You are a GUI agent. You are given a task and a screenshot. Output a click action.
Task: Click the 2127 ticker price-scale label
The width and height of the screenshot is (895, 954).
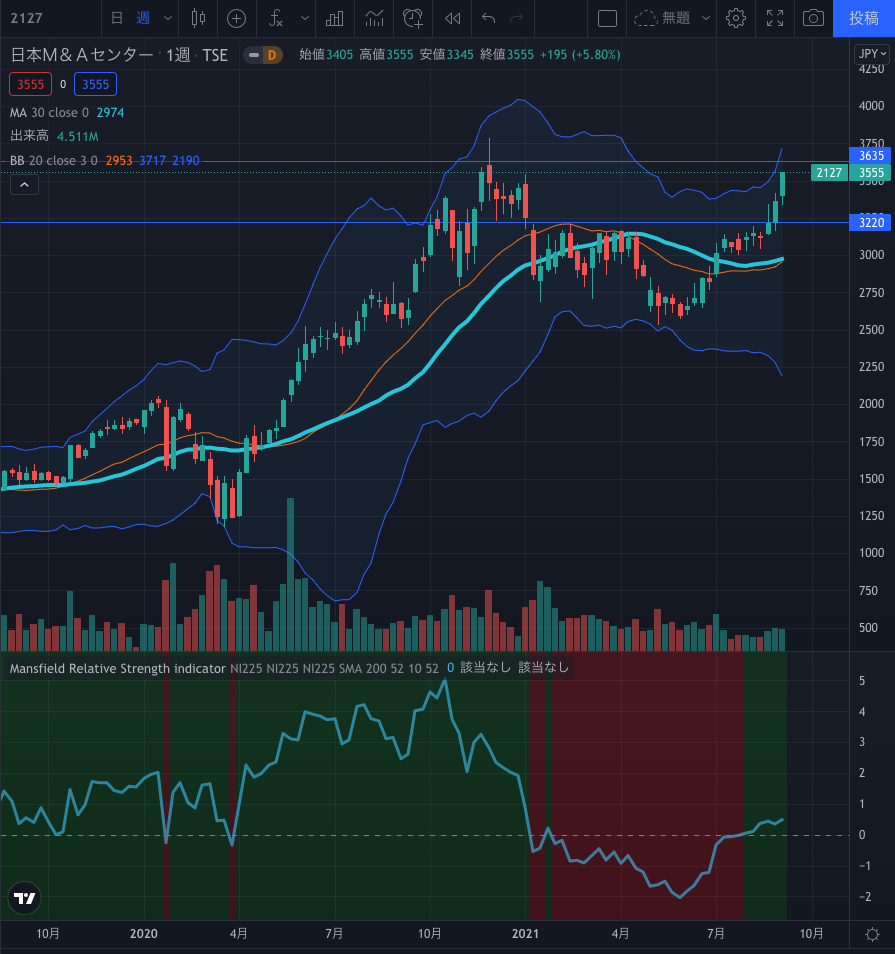(x=829, y=173)
